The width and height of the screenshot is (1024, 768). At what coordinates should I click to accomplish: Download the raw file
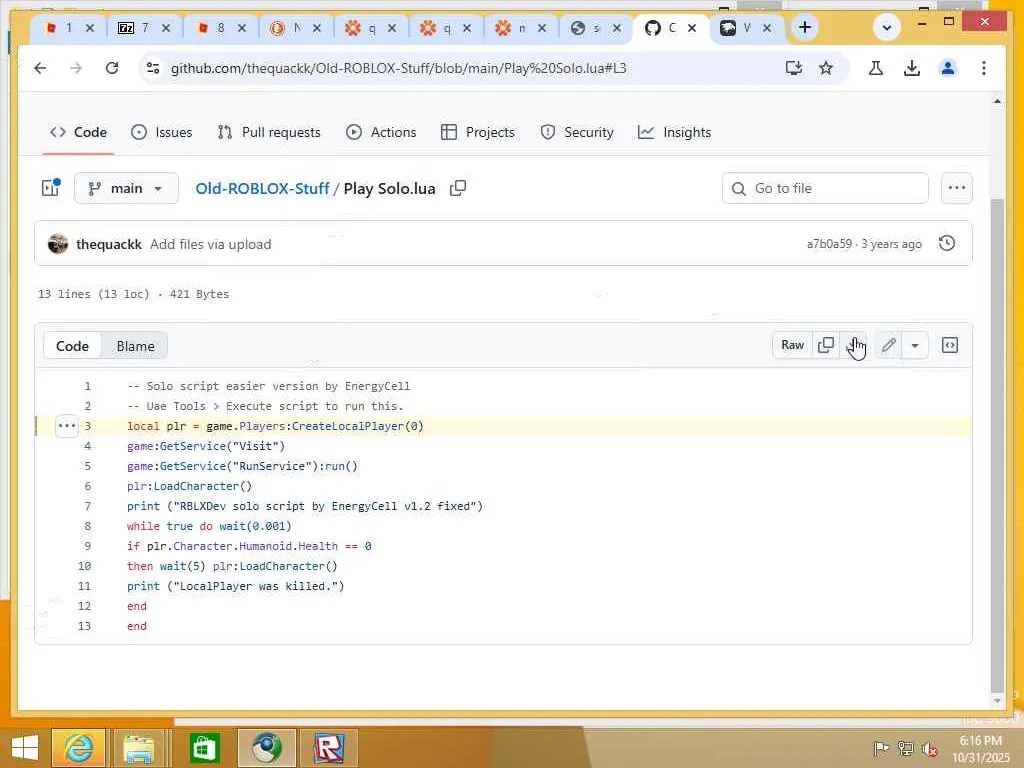[854, 345]
